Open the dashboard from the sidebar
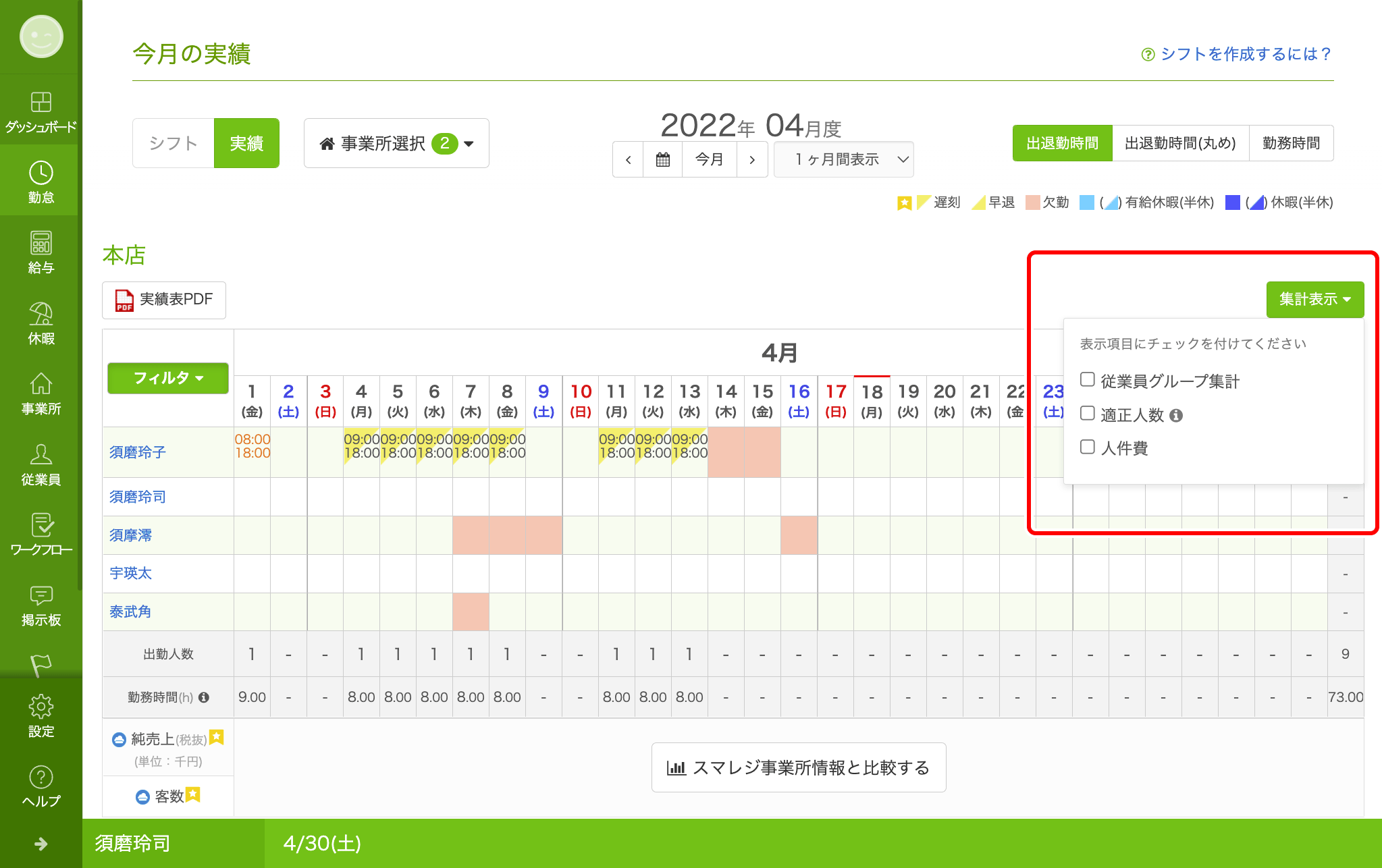 [x=41, y=112]
